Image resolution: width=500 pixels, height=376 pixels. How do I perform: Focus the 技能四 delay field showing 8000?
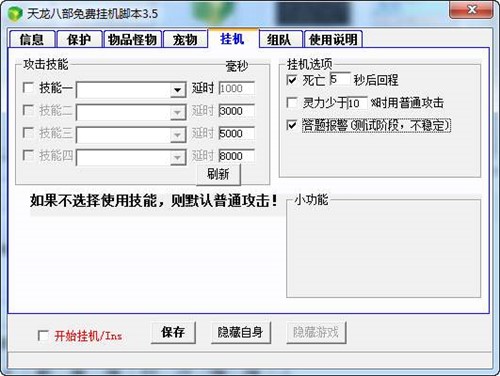[x=237, y=156]
